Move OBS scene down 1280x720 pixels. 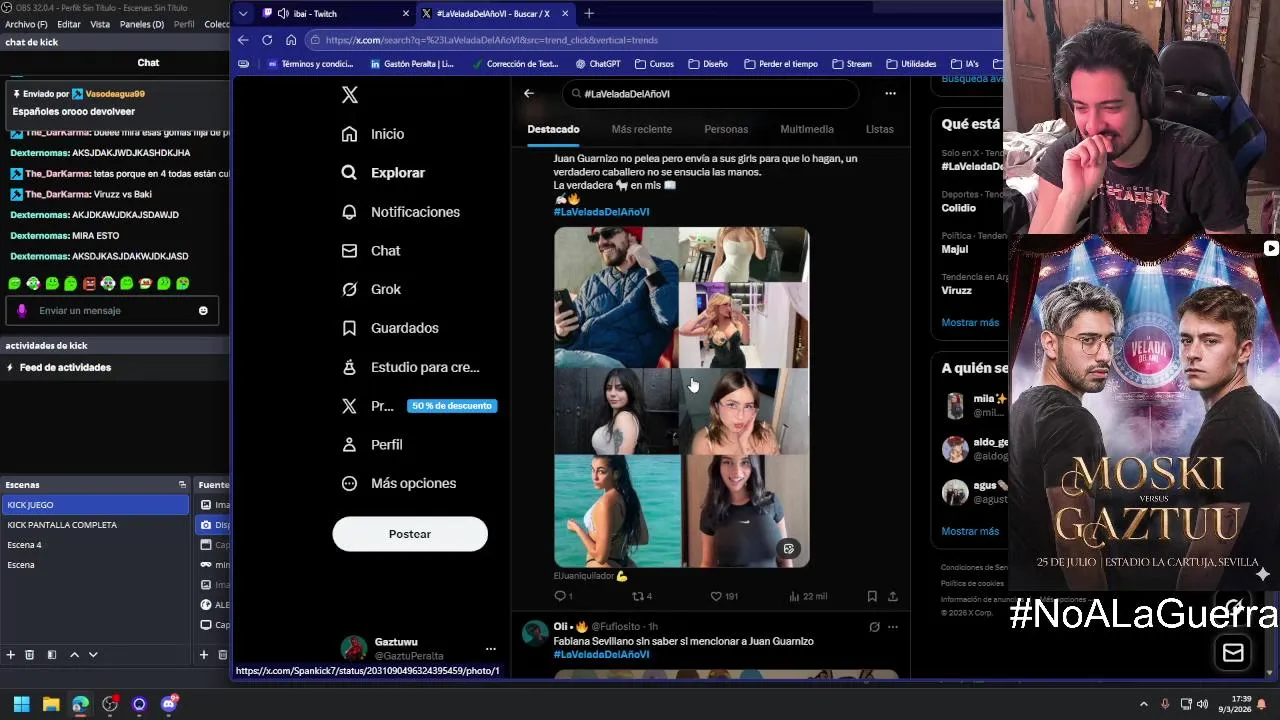[x=93, y=655]
